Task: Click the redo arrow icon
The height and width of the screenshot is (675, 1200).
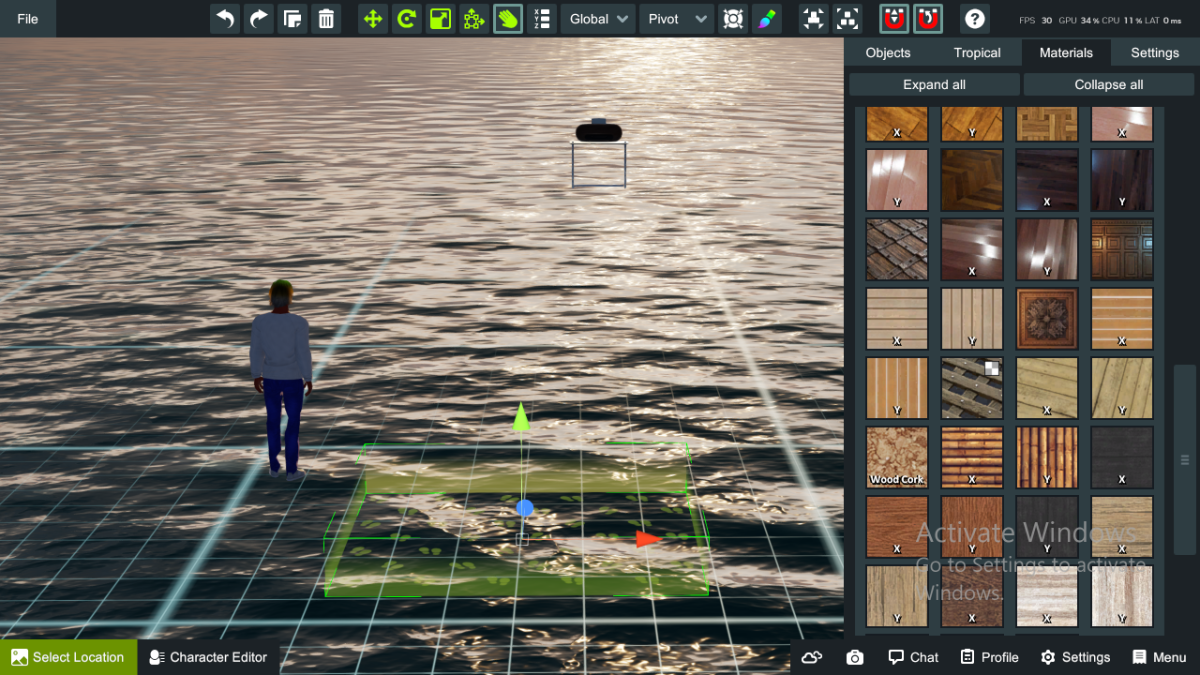Action: coord(259,19)
